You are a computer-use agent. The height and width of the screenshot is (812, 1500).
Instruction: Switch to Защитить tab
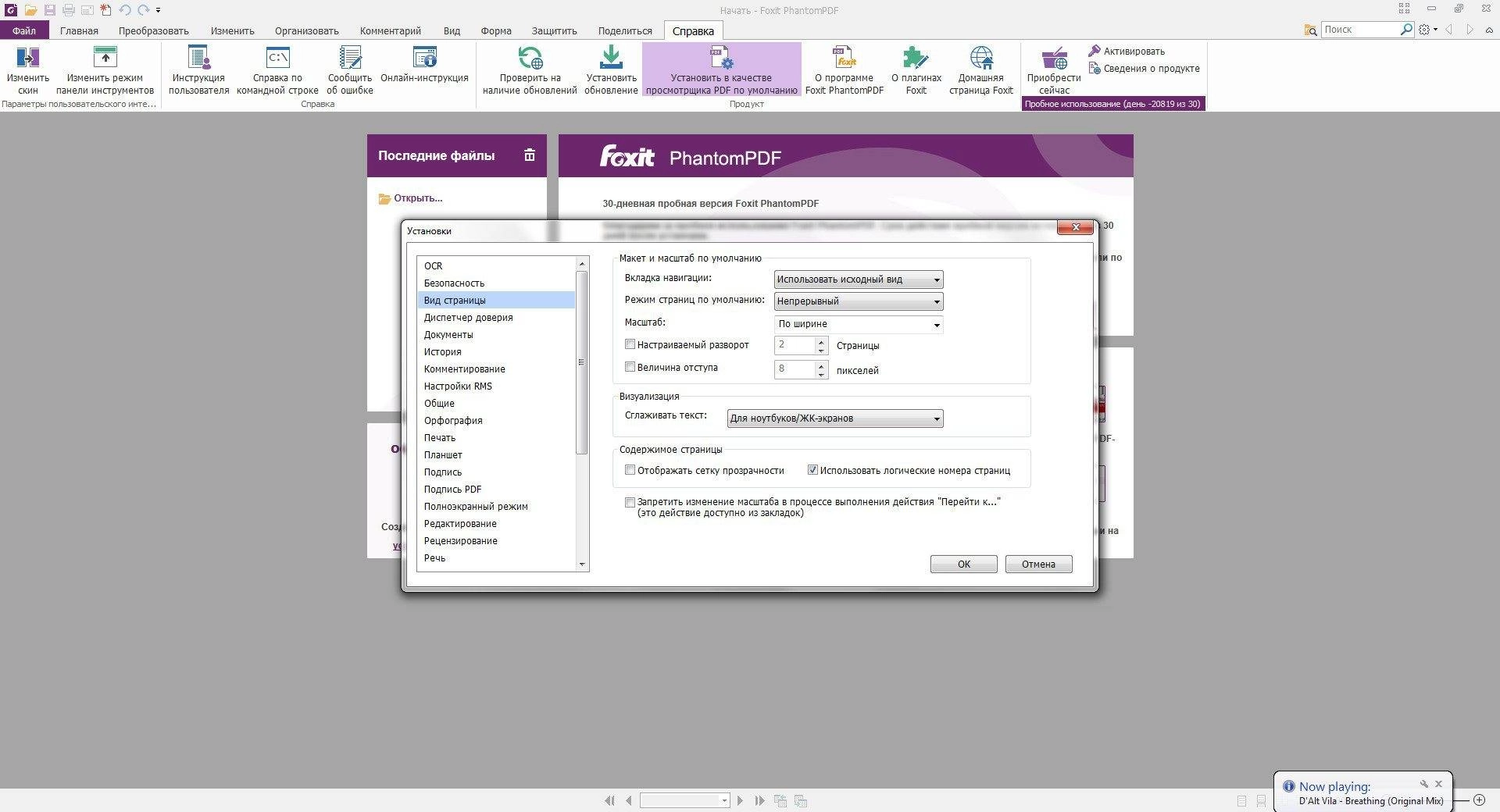click(554, 30)
